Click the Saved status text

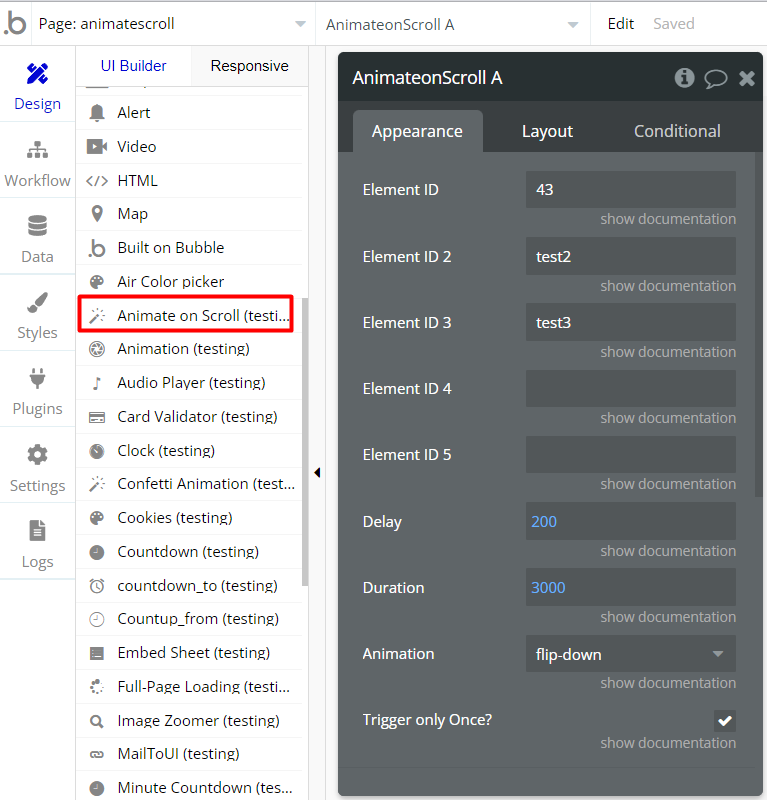(x=674, y=24)
